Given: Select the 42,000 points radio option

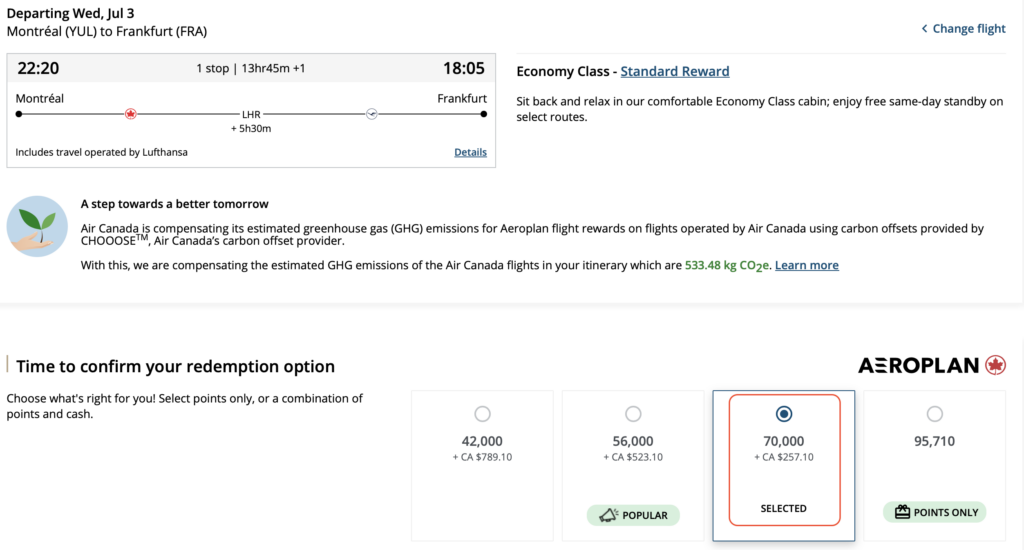Looking at the screenshot, I should tap(482, 414).
